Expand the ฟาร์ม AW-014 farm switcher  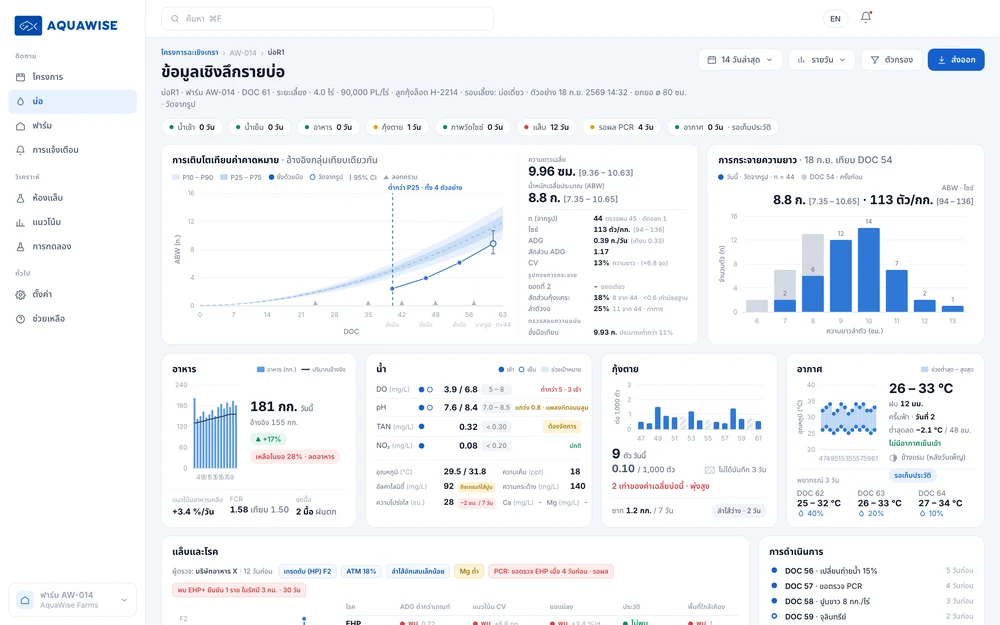73,600
